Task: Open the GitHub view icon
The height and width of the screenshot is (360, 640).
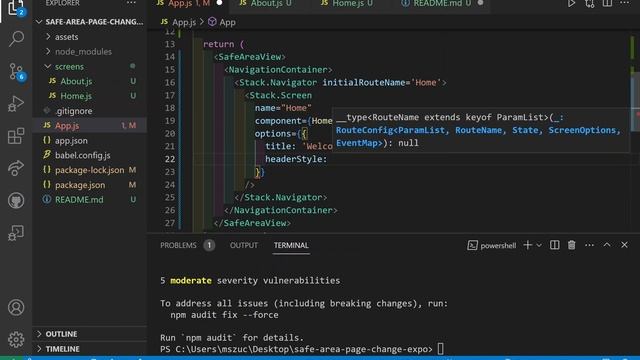Action: tap(16, 200)
